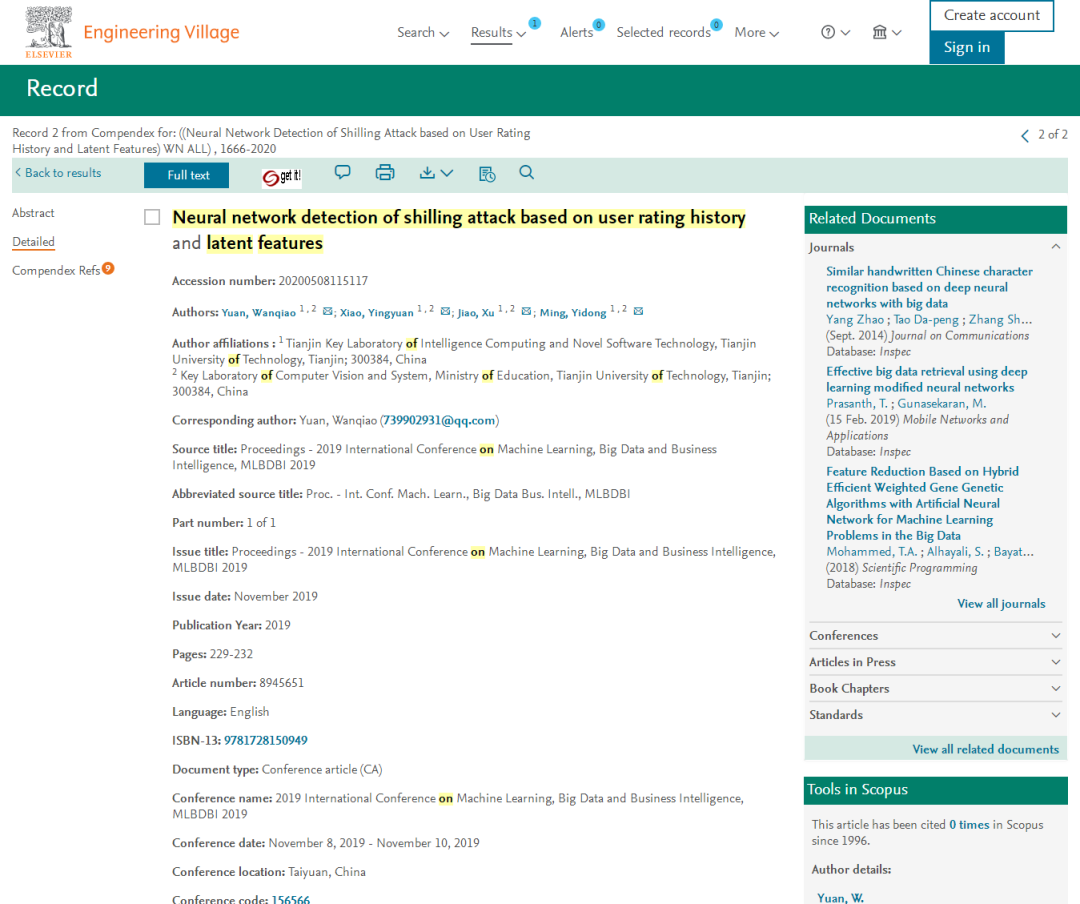Email author Ming, Yidong envelope icon

tap(638, 311)
